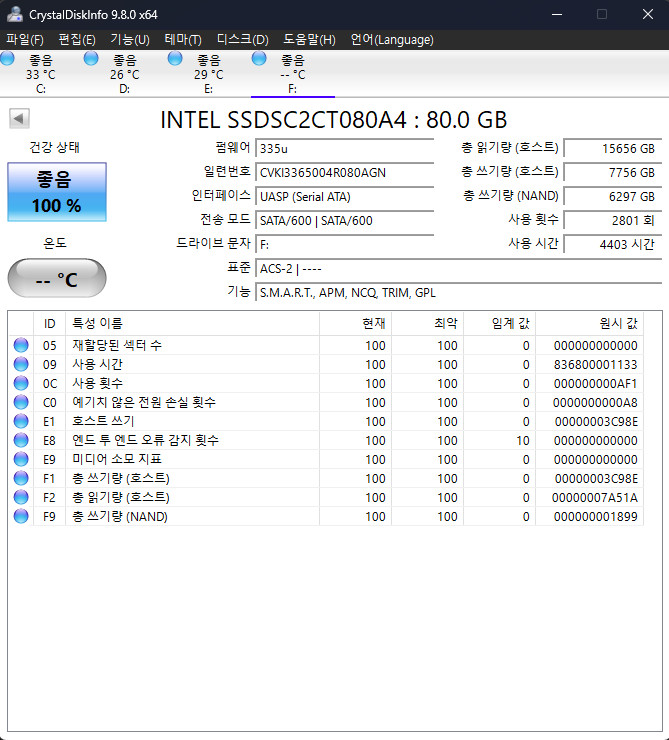
Task: Open the 파일(F) menu
Action: [25, 40]
